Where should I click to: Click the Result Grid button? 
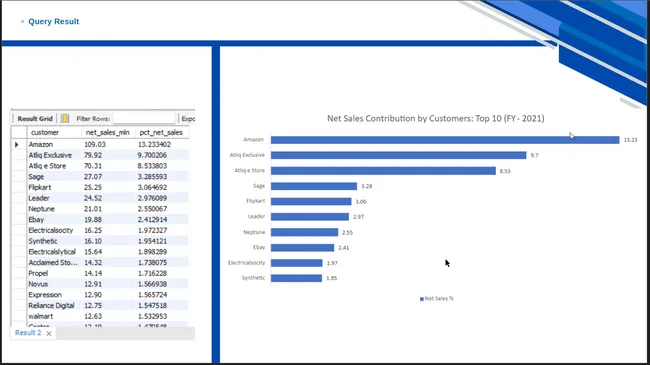click(35, 119)
